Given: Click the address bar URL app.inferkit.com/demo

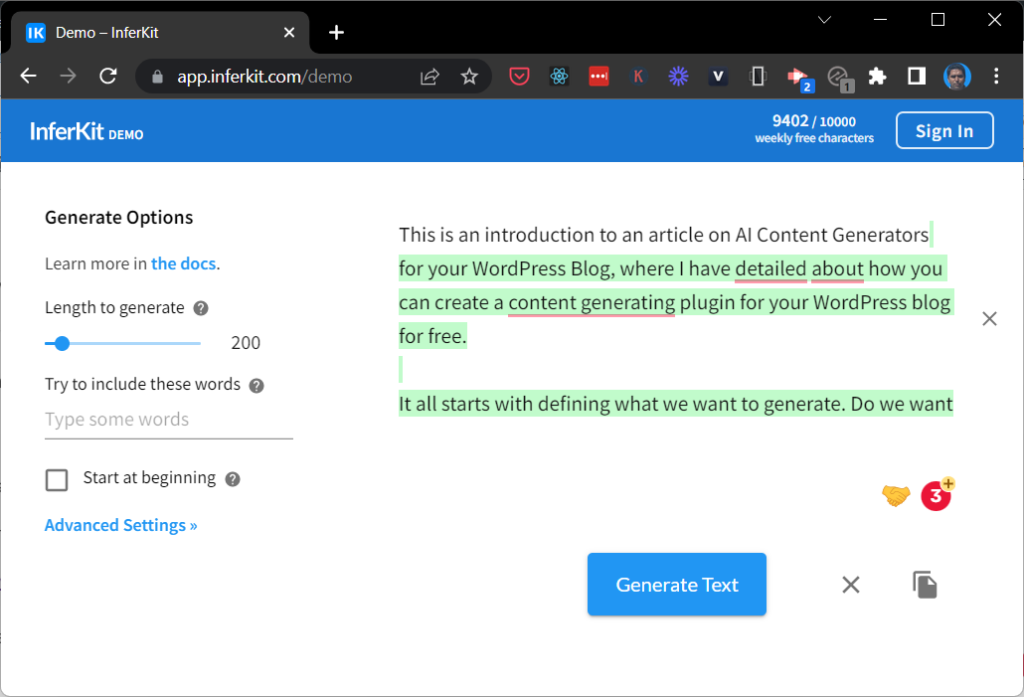Looking at the screenshot, I should [x=264, y=77].
